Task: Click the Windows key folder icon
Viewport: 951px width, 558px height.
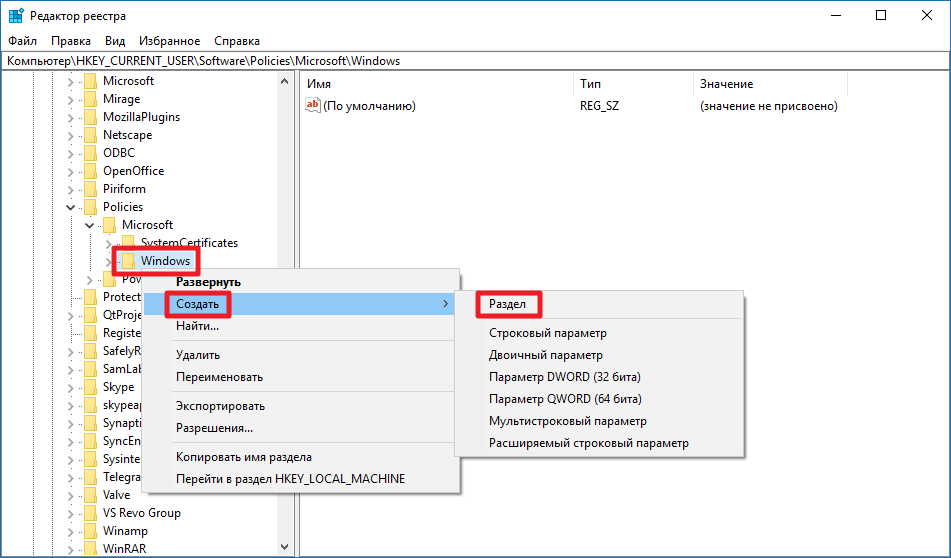Action: (128, 261)
